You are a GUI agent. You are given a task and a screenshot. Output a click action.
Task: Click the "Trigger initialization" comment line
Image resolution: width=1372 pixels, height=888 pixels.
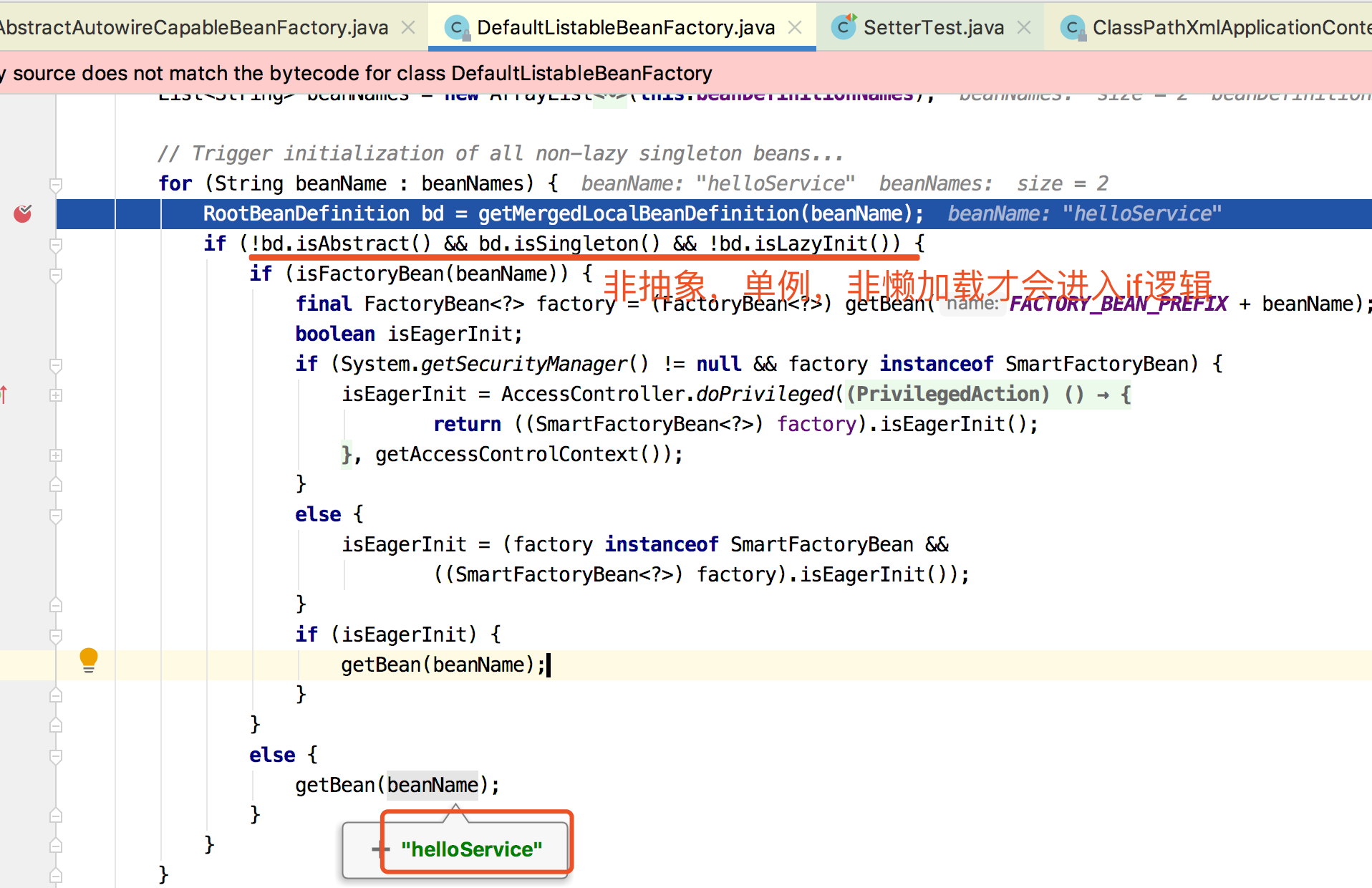(501, 154)
